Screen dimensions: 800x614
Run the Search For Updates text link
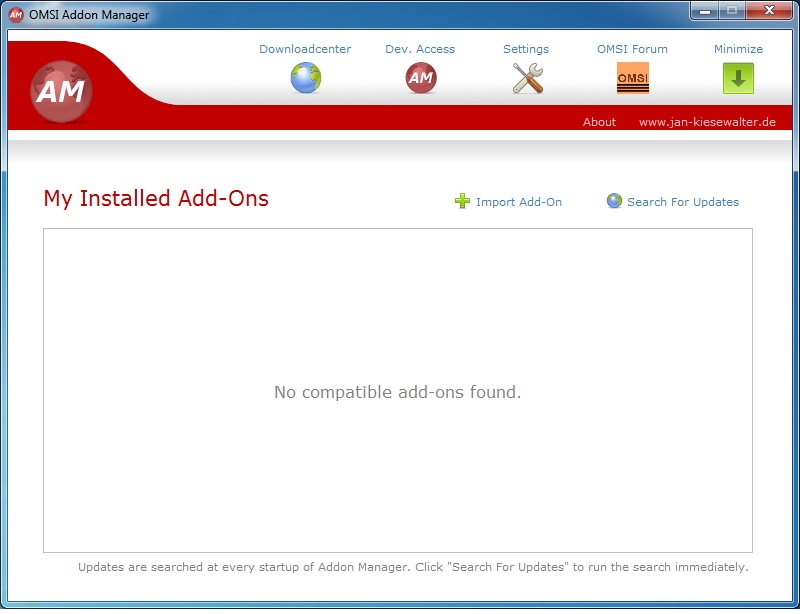(683, 202)
